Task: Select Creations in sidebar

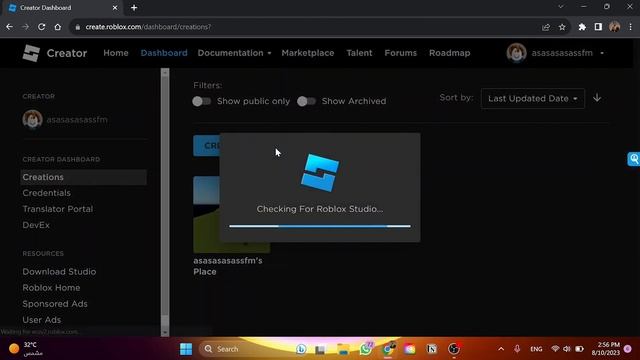Action: click(x=84, y=177)
